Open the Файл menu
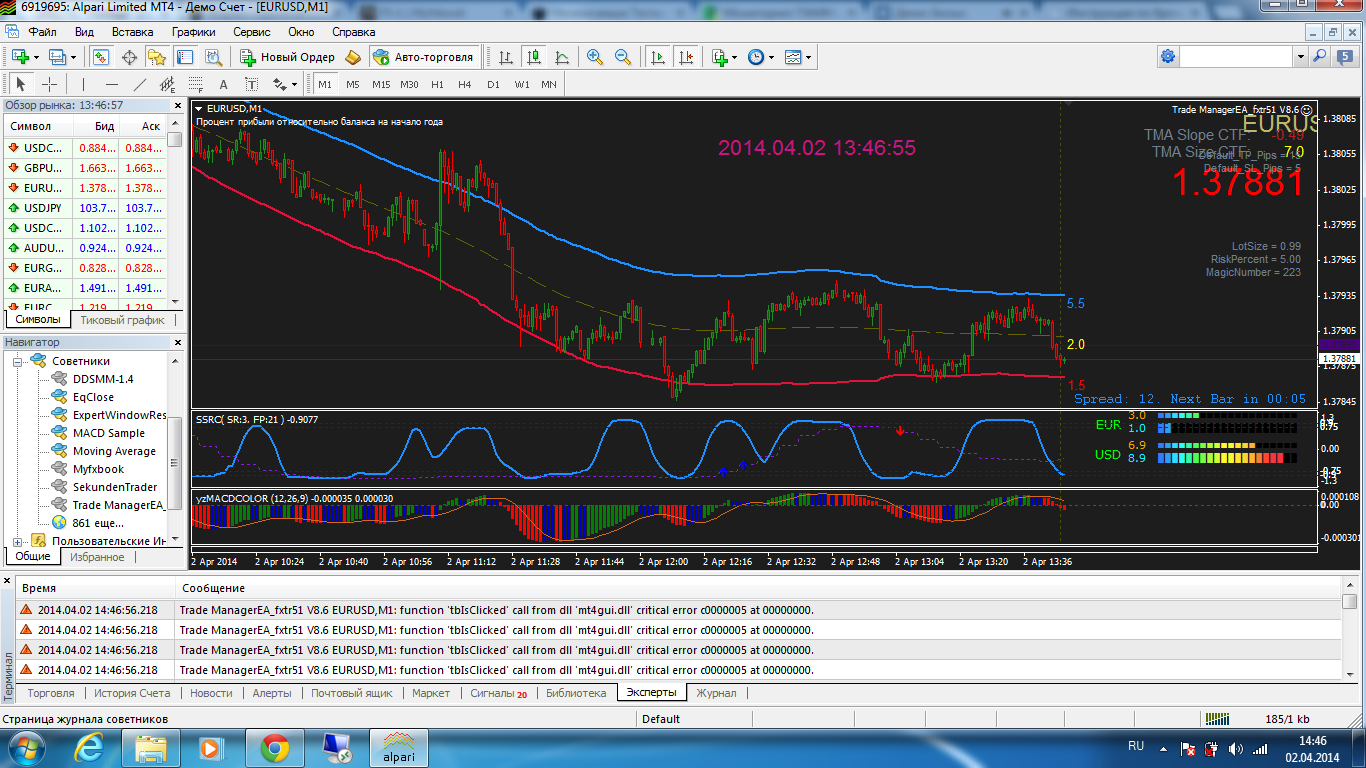This screenshot has width=1366, height=768. [42, 32]
